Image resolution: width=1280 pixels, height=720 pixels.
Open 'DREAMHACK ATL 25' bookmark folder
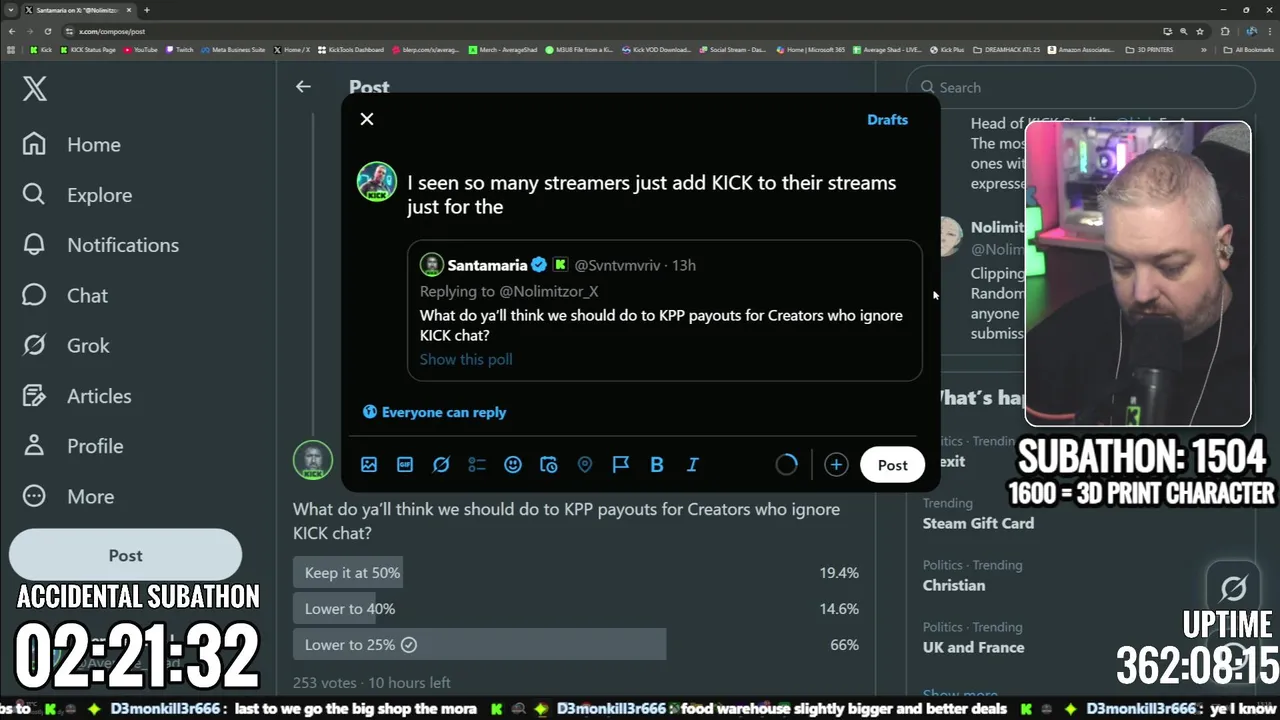click(x=1007, y=49)
